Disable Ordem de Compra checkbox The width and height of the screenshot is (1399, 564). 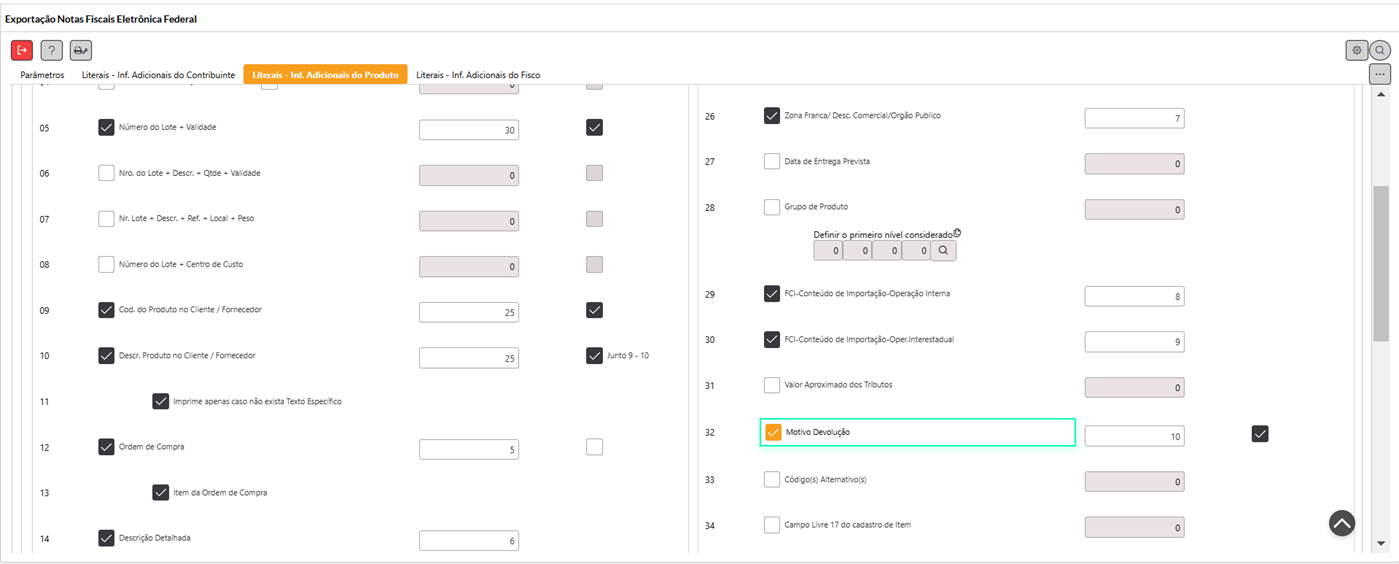pos(106,447)
